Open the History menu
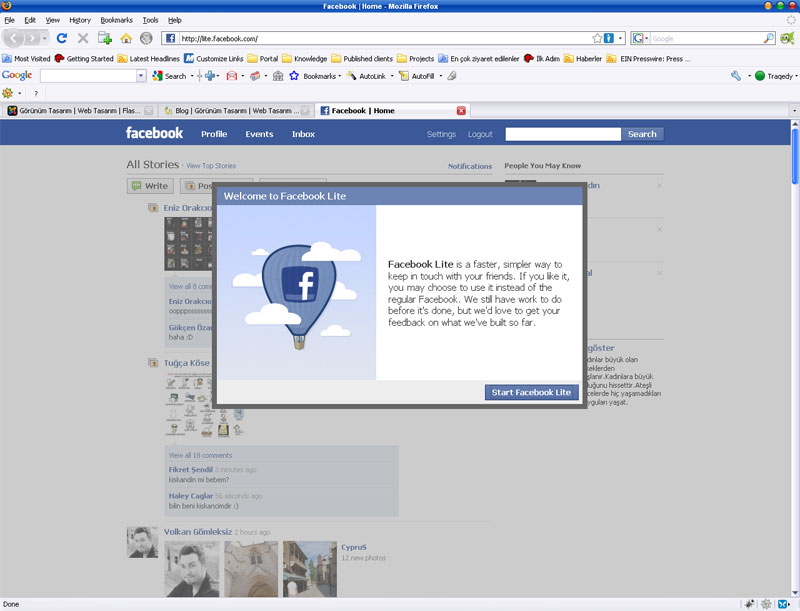800x611 pixels. click(x=80, y=20)
